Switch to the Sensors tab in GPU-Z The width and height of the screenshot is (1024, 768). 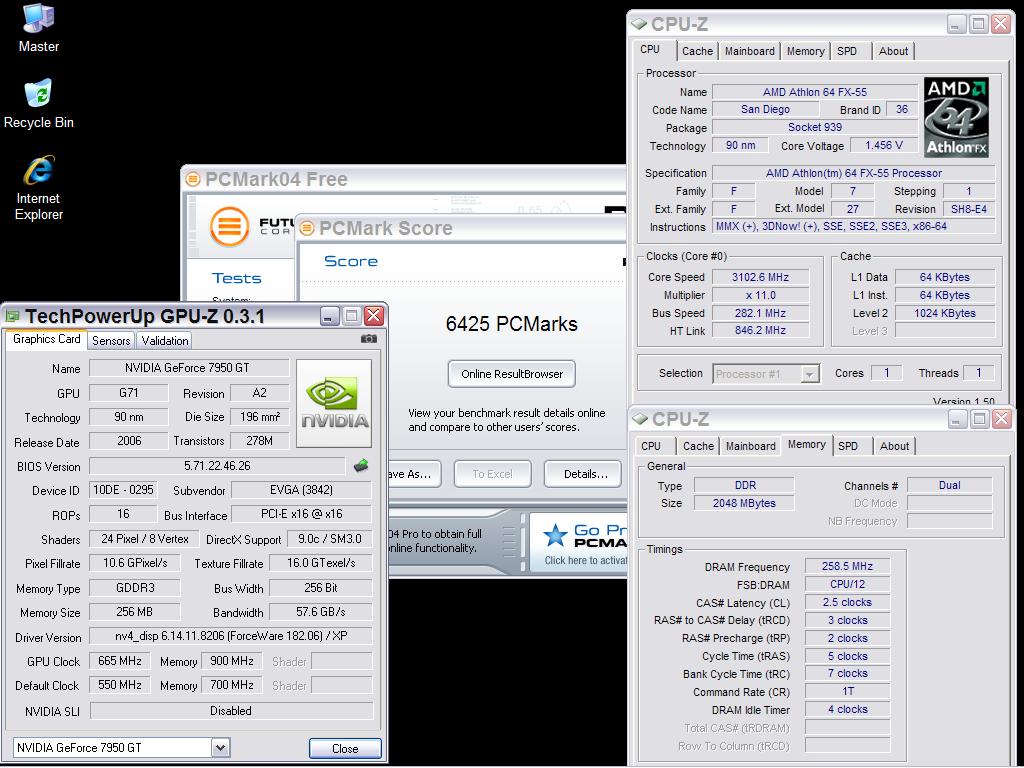pos(111,340)
